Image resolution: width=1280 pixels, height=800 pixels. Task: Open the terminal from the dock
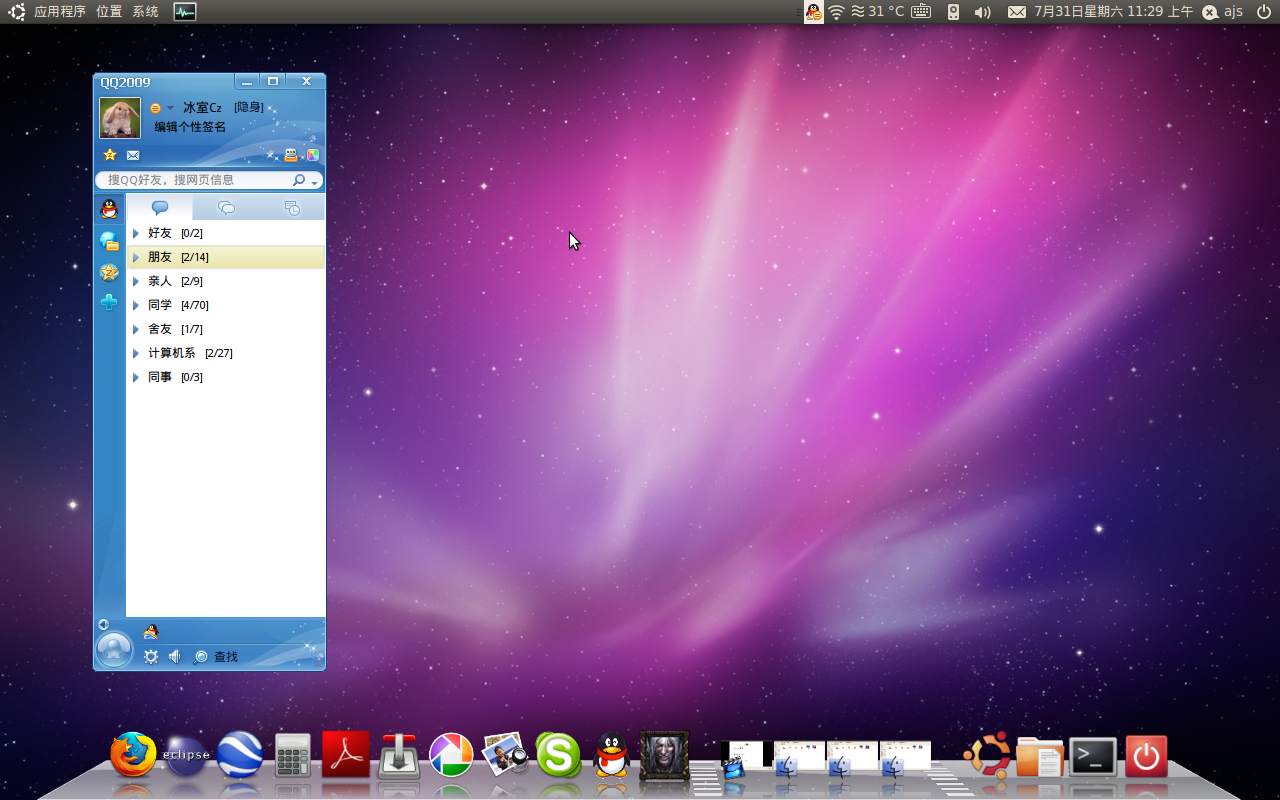[1093, 757]
